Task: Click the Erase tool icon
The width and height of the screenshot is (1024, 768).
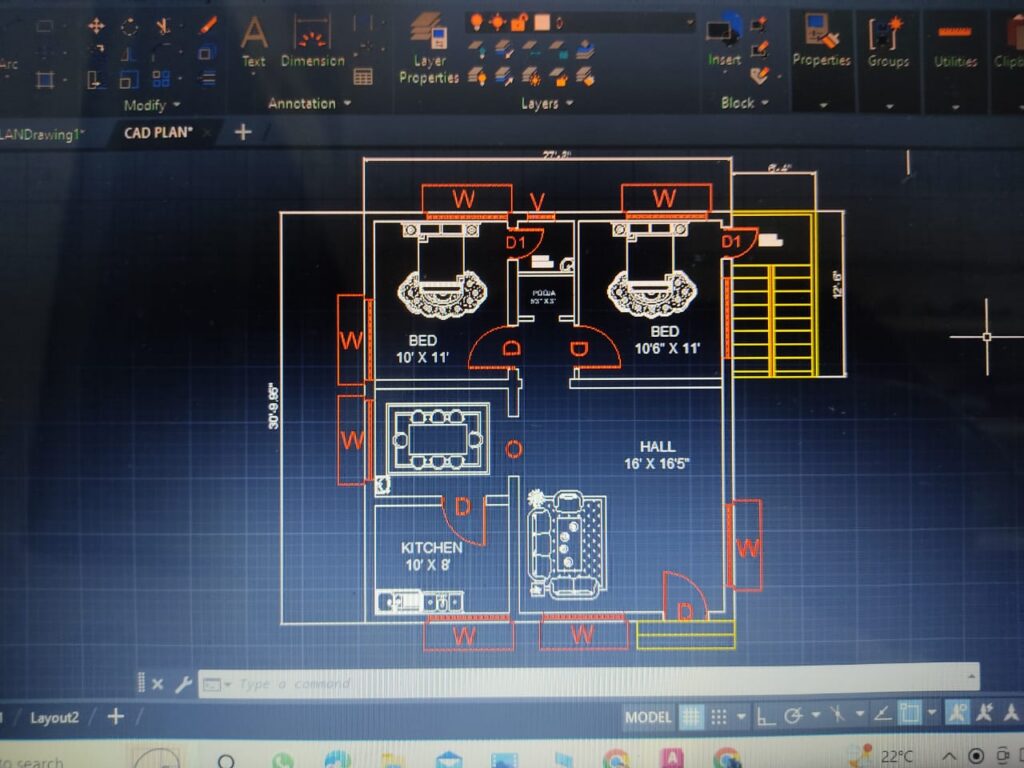Action: [208, 26]
